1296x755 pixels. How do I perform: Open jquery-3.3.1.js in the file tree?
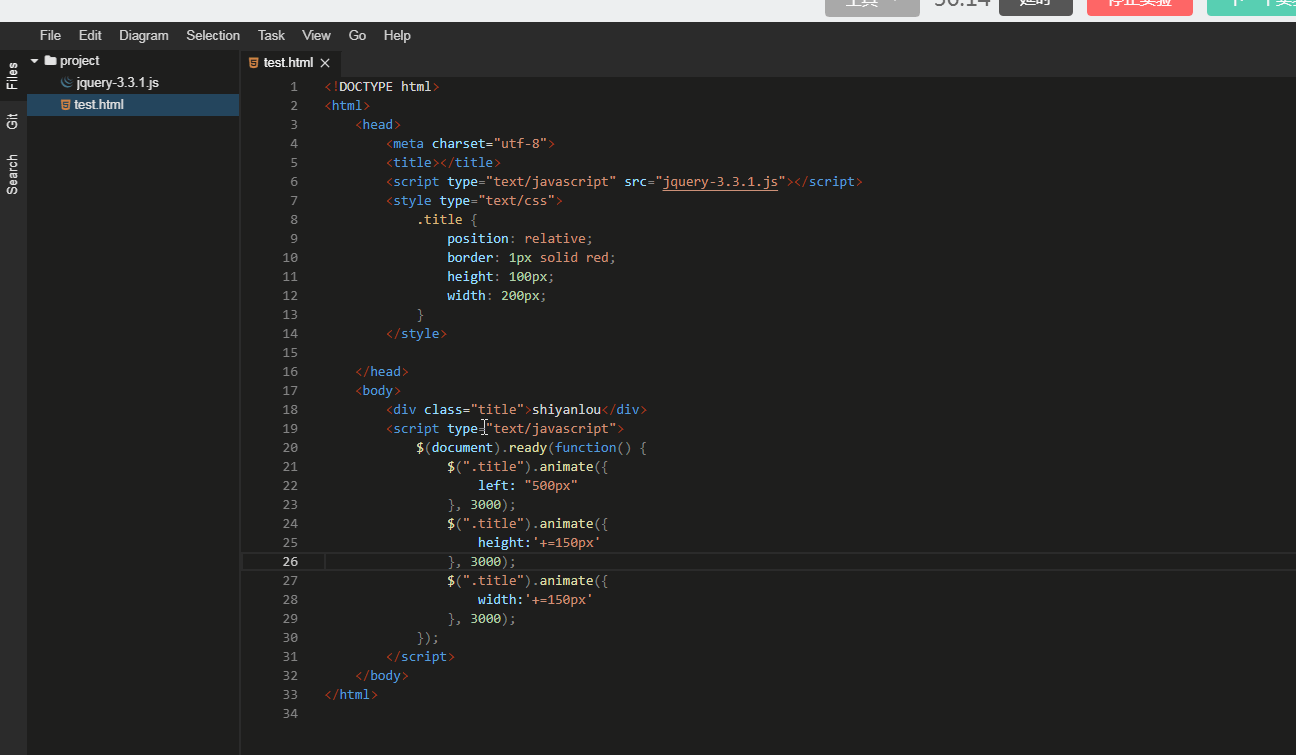(117, 83)
